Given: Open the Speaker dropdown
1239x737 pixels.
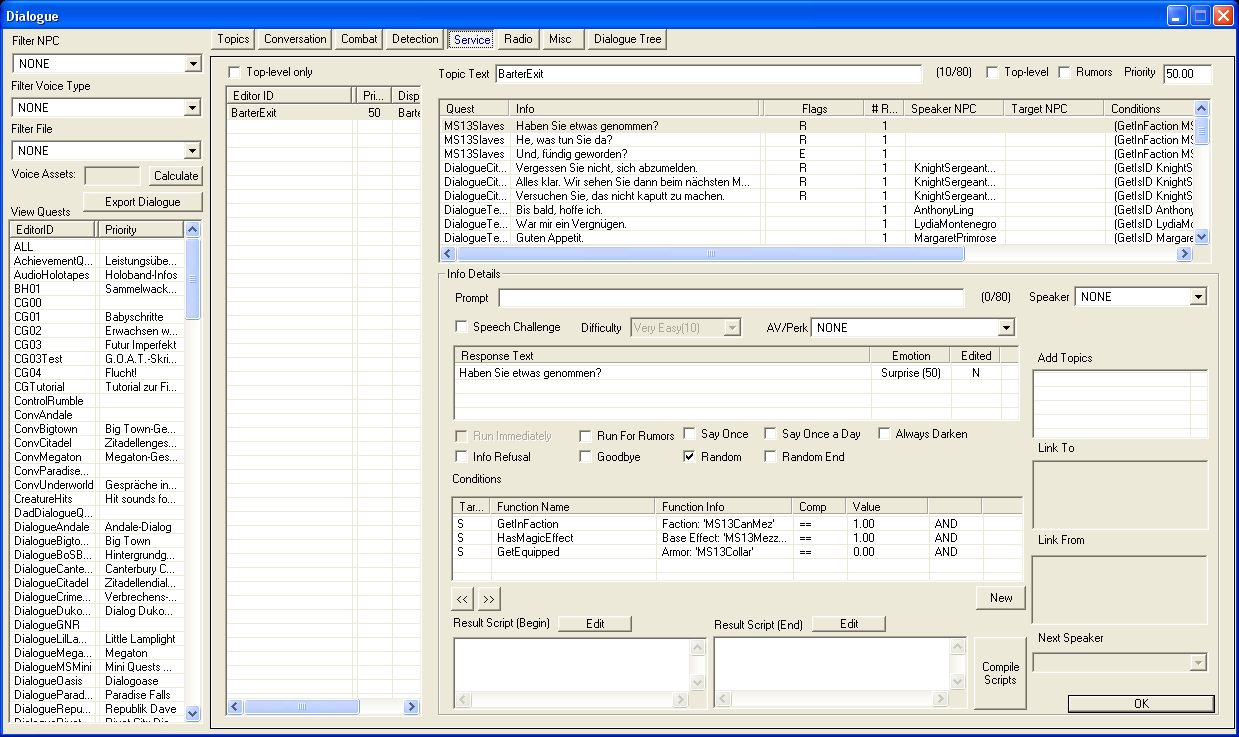Looking at the screenshot, I should tap(1198, 297).
